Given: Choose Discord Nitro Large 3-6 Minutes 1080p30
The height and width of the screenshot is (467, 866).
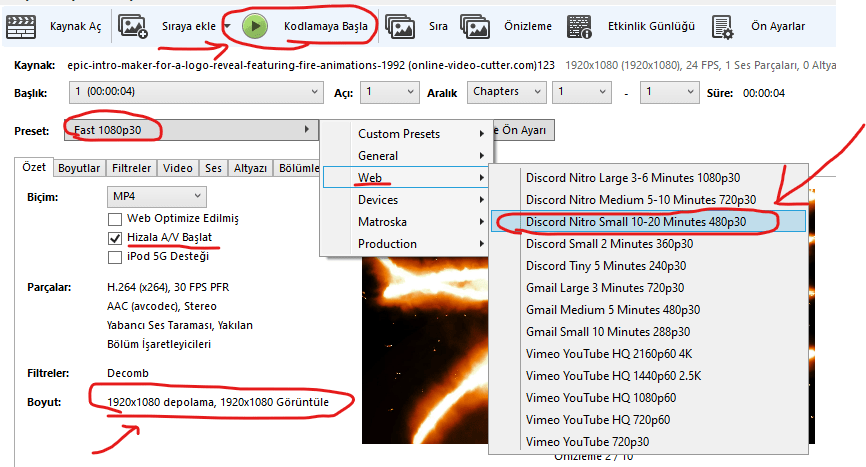Looking at the screenshot, I should click(648, 178).
